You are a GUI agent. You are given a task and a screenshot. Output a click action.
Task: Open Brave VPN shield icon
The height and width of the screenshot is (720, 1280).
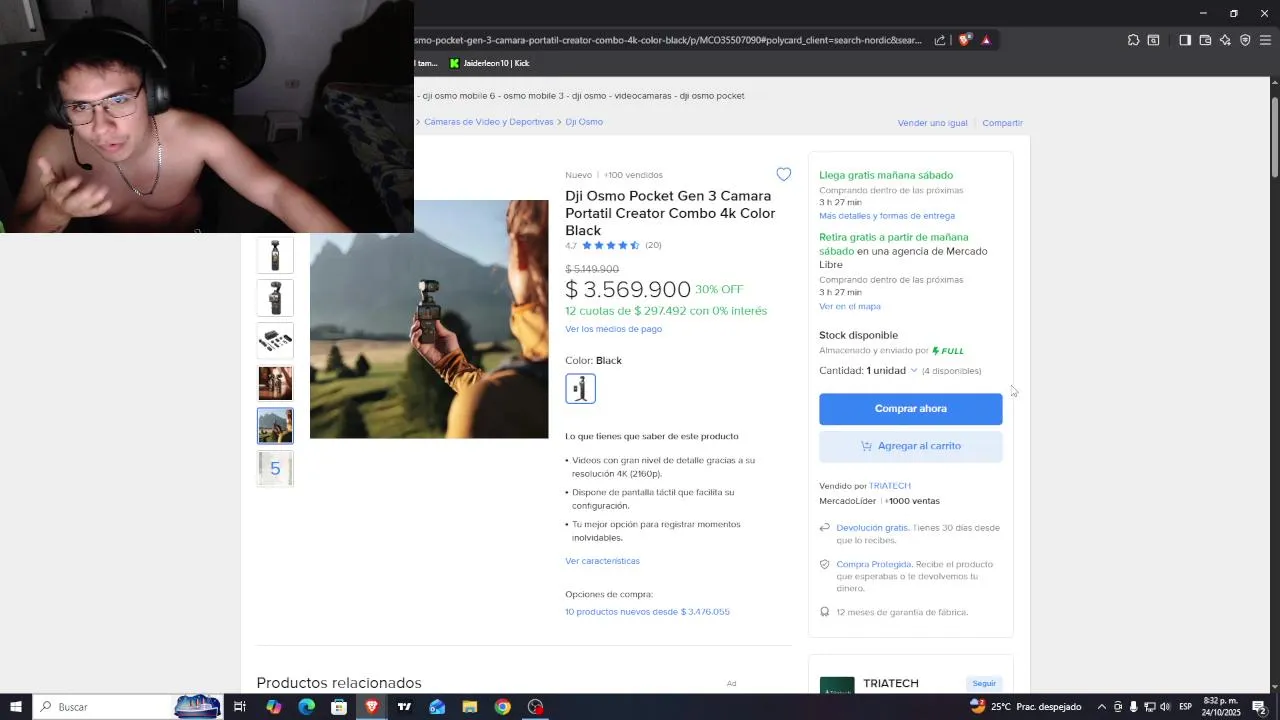pos(1245,40)
